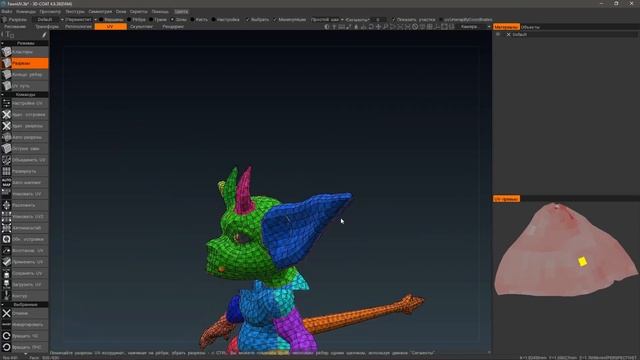
Task: Open Настройки UV command with sliders icon
Action: tap(24, 103)
